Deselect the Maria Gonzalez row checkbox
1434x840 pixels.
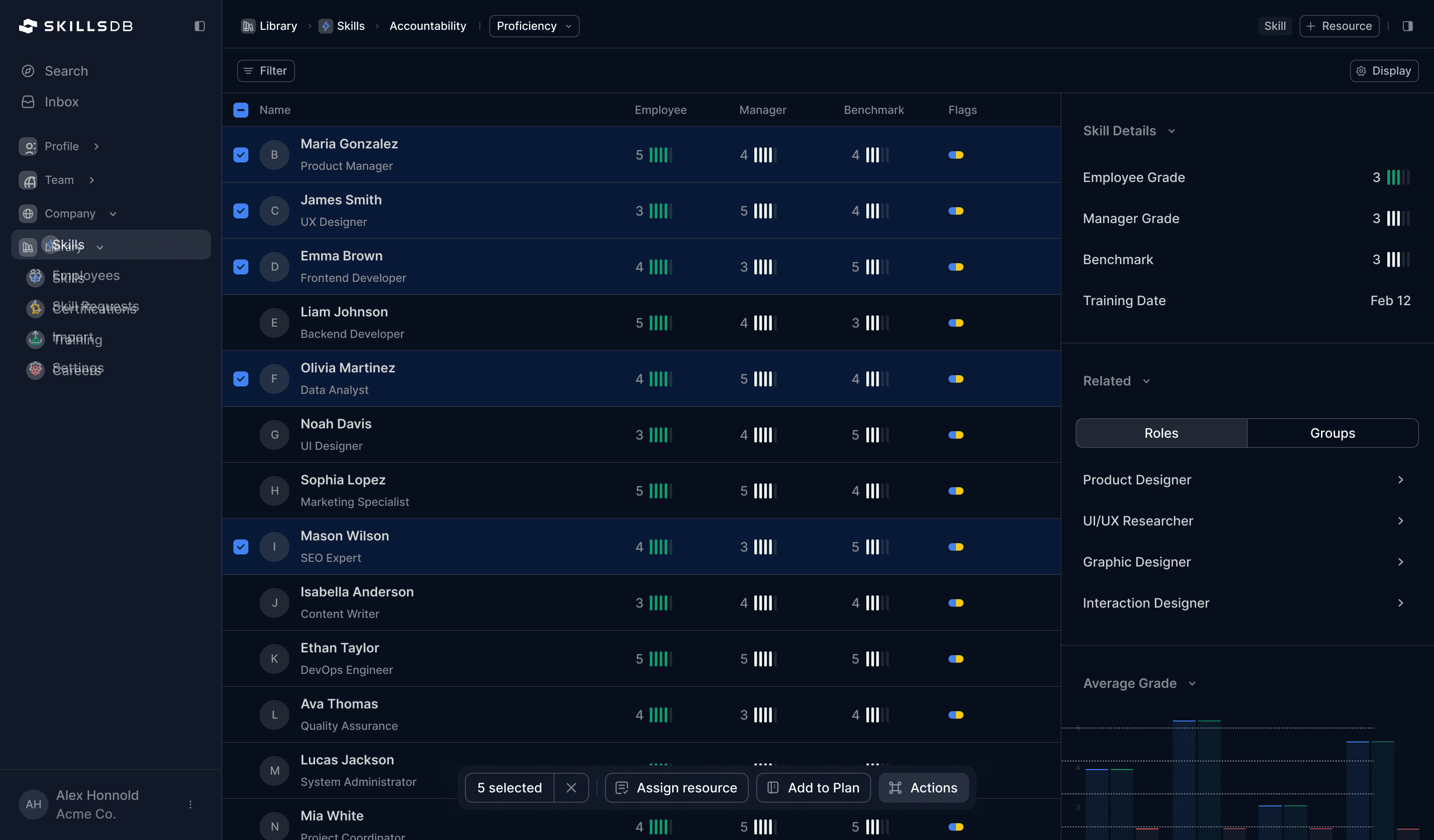[241, 154]
